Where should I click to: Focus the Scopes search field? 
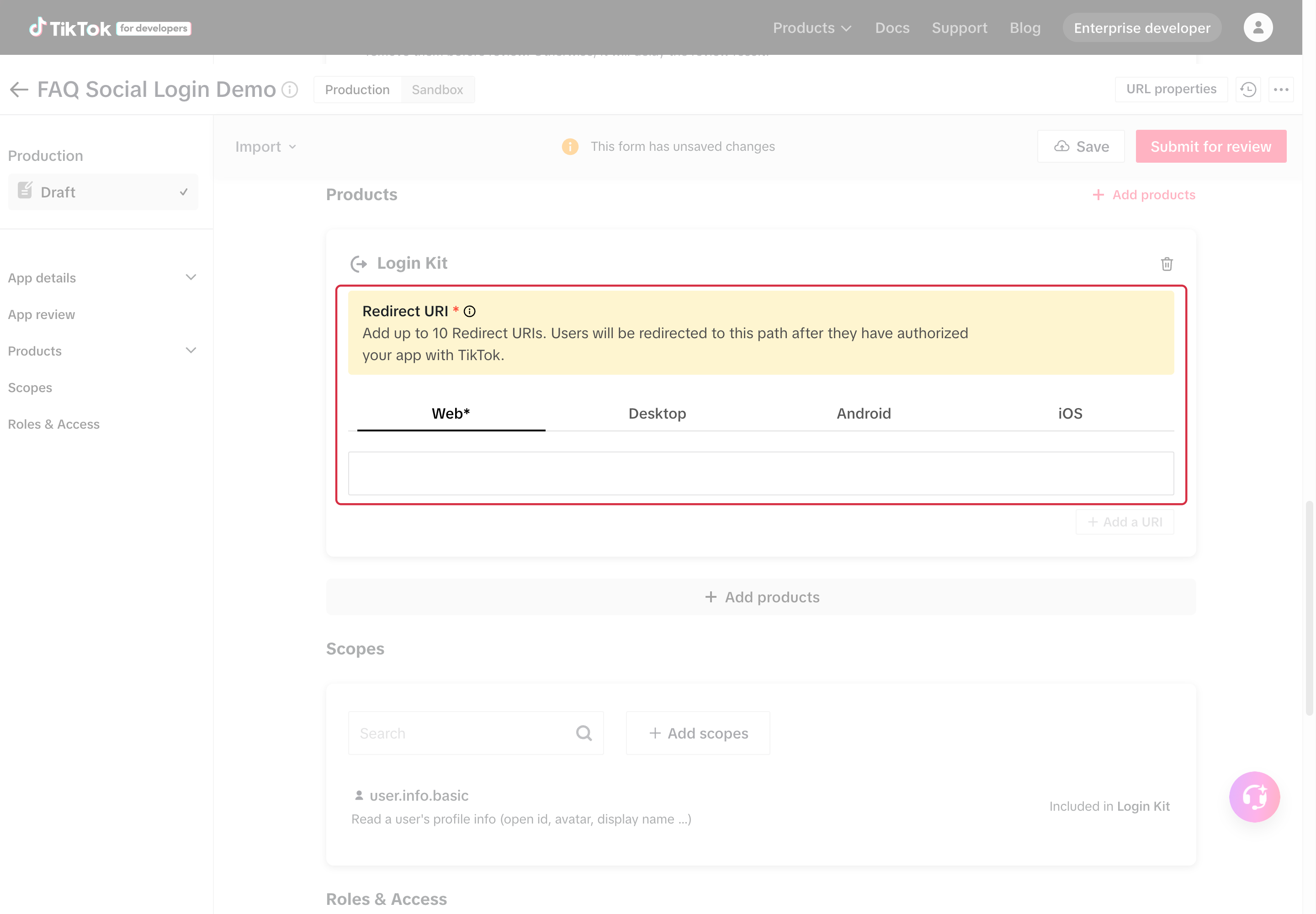click(475, 733)
